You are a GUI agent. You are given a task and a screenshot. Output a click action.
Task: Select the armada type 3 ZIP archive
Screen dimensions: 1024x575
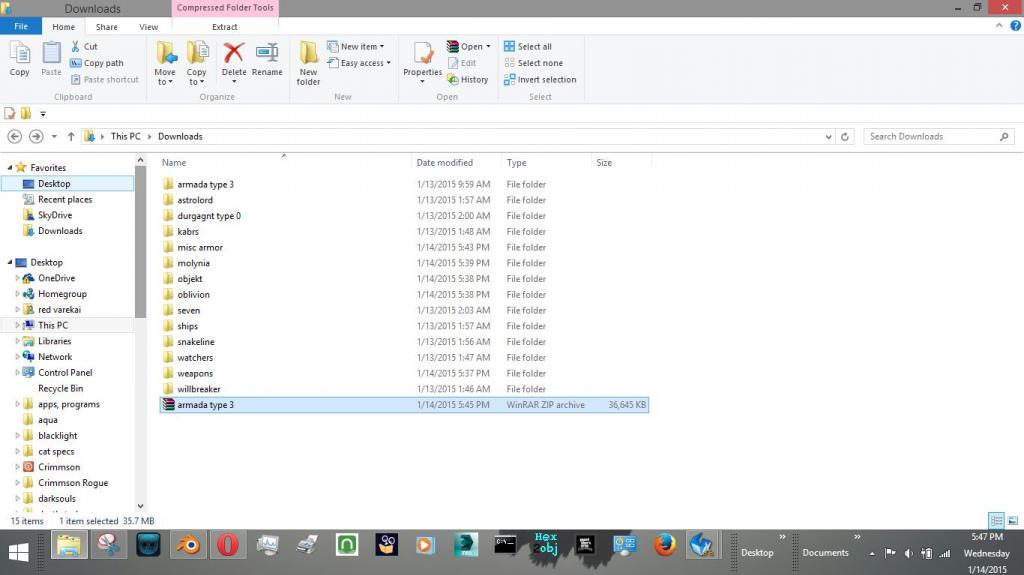tap(404, 405)
